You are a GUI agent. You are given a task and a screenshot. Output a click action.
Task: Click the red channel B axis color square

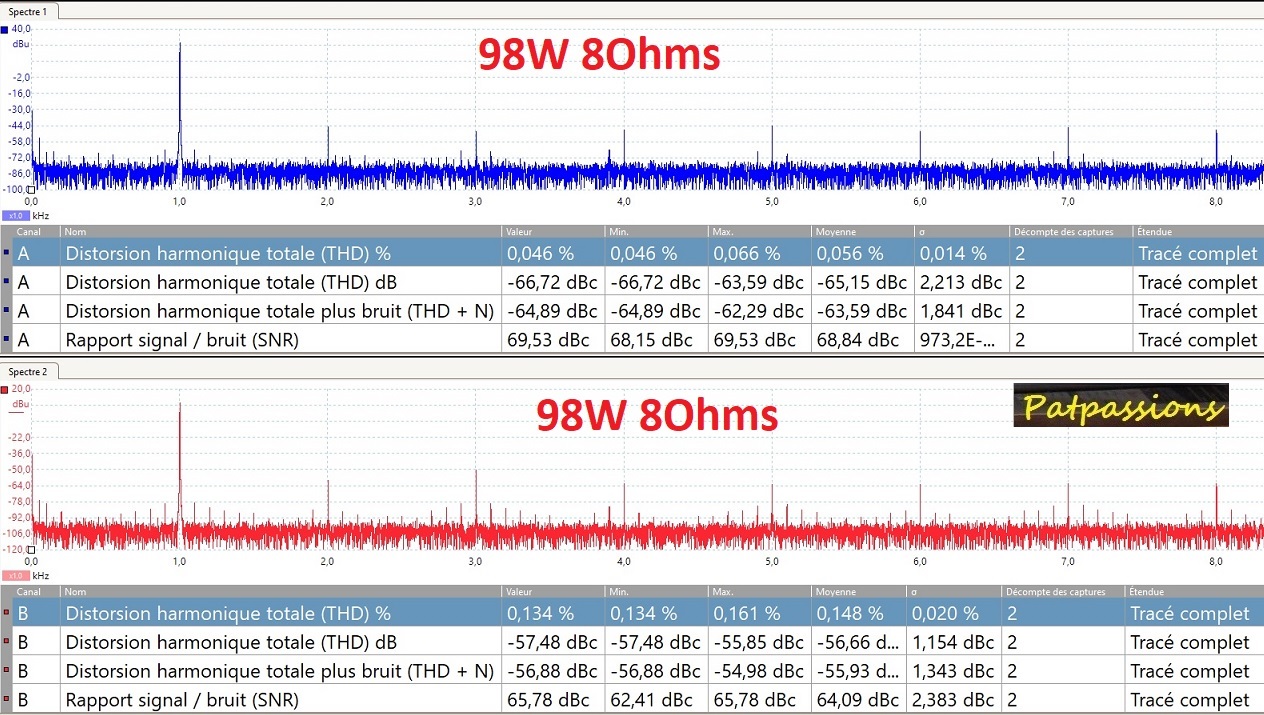pyautogui.click(x=5, y=389)
